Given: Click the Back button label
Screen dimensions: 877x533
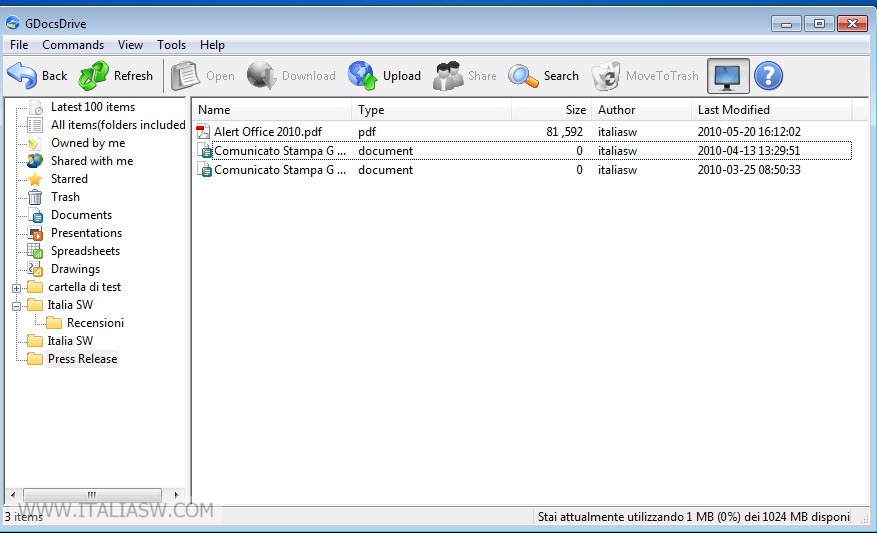Looking at the screenshot, I should click(54, 76).
